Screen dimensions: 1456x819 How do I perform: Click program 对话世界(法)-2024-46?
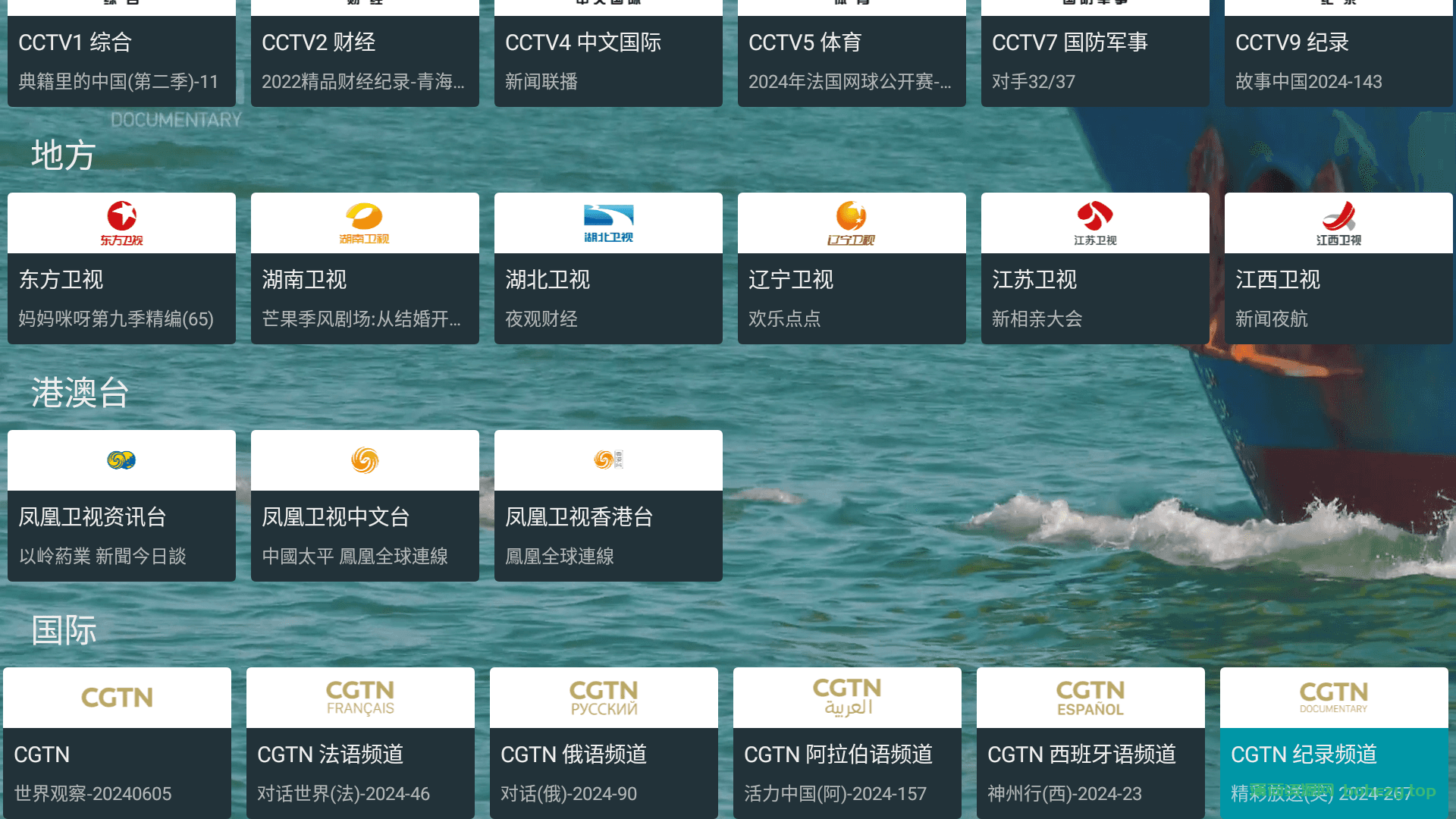pos(344,793)
